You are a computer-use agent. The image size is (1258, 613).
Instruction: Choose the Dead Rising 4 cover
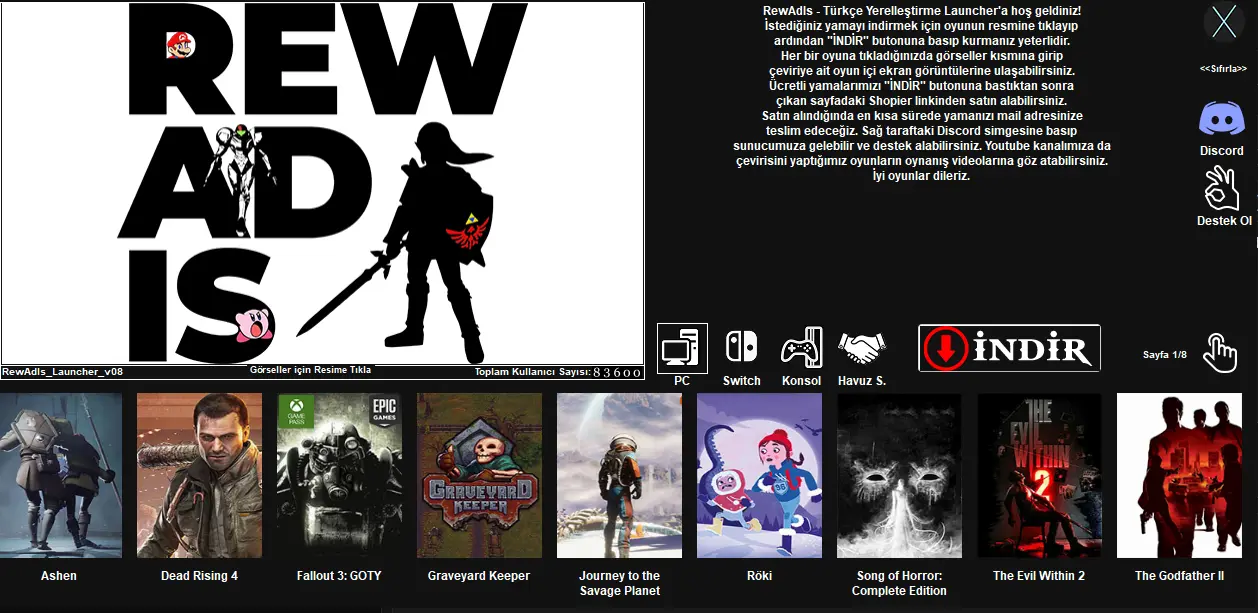pyautogui.click(x=199, y=475)
